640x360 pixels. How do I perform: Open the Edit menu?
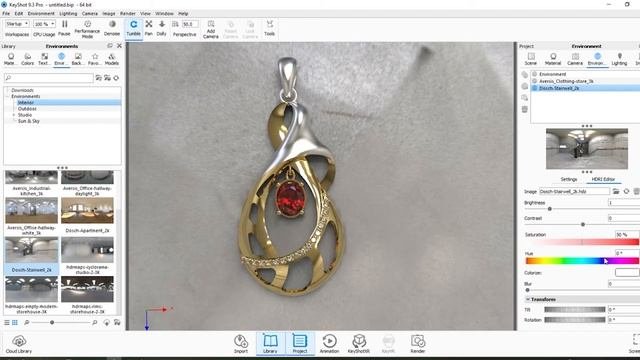tap(19, 13)
